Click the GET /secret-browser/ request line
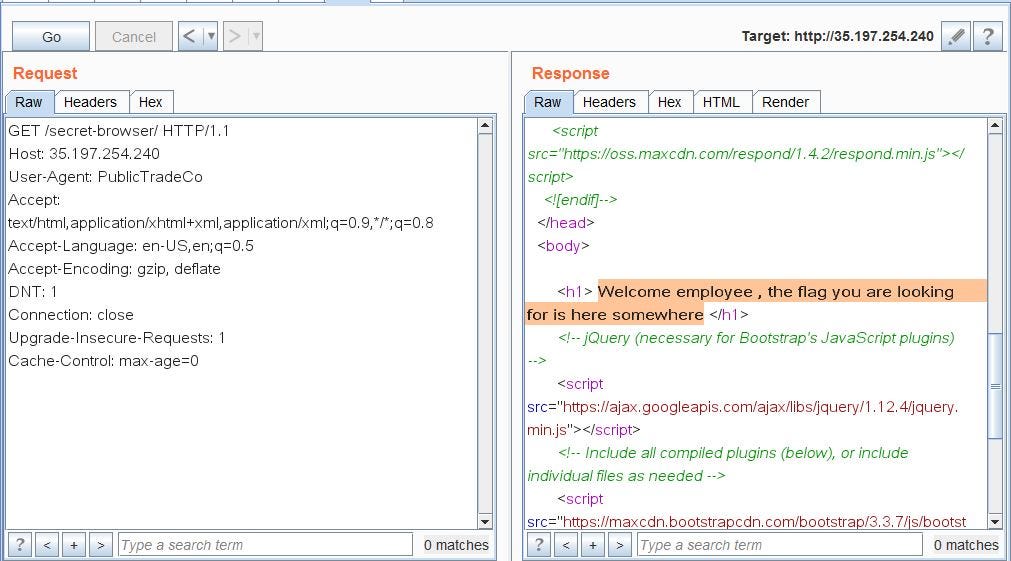1011x561 pixels. pos(119,131)
